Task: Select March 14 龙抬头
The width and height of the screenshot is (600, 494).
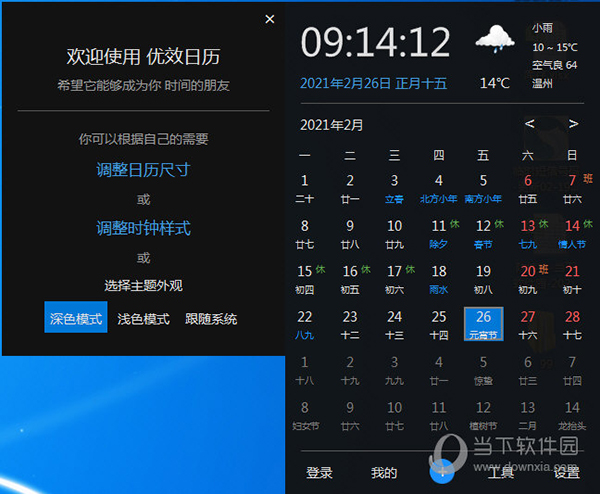Action: pyautogui.click(x=573, y=416)
